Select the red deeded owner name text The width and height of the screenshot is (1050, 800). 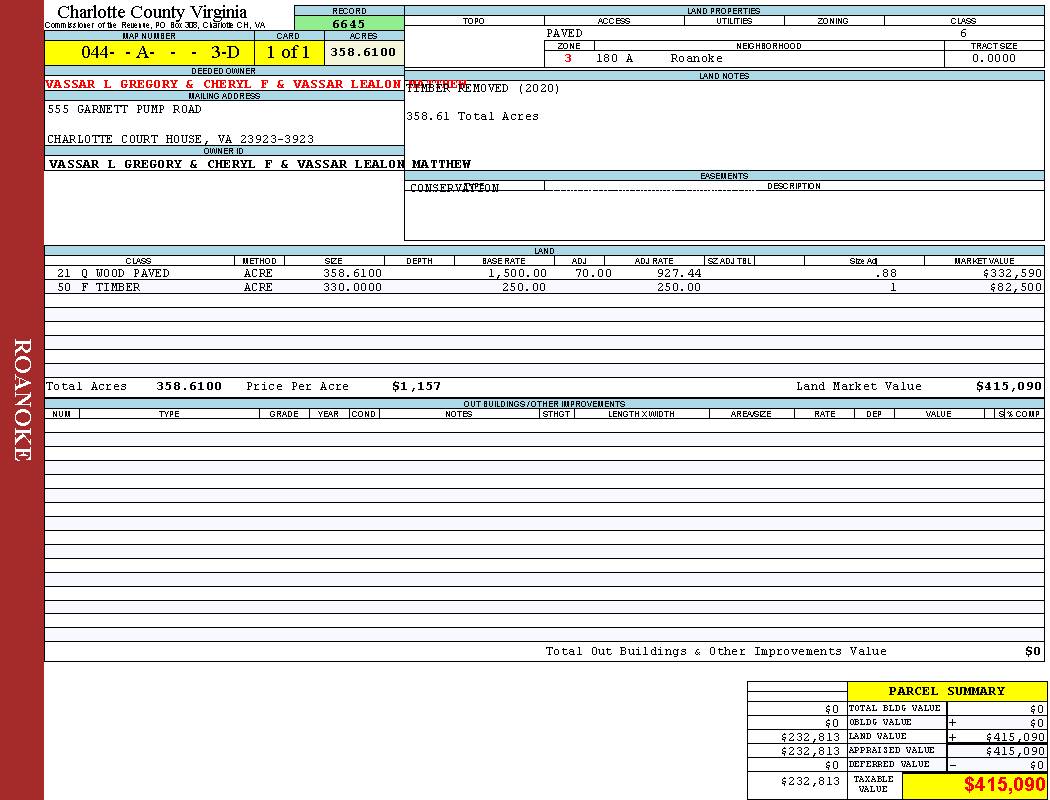(x=223, y=84)
